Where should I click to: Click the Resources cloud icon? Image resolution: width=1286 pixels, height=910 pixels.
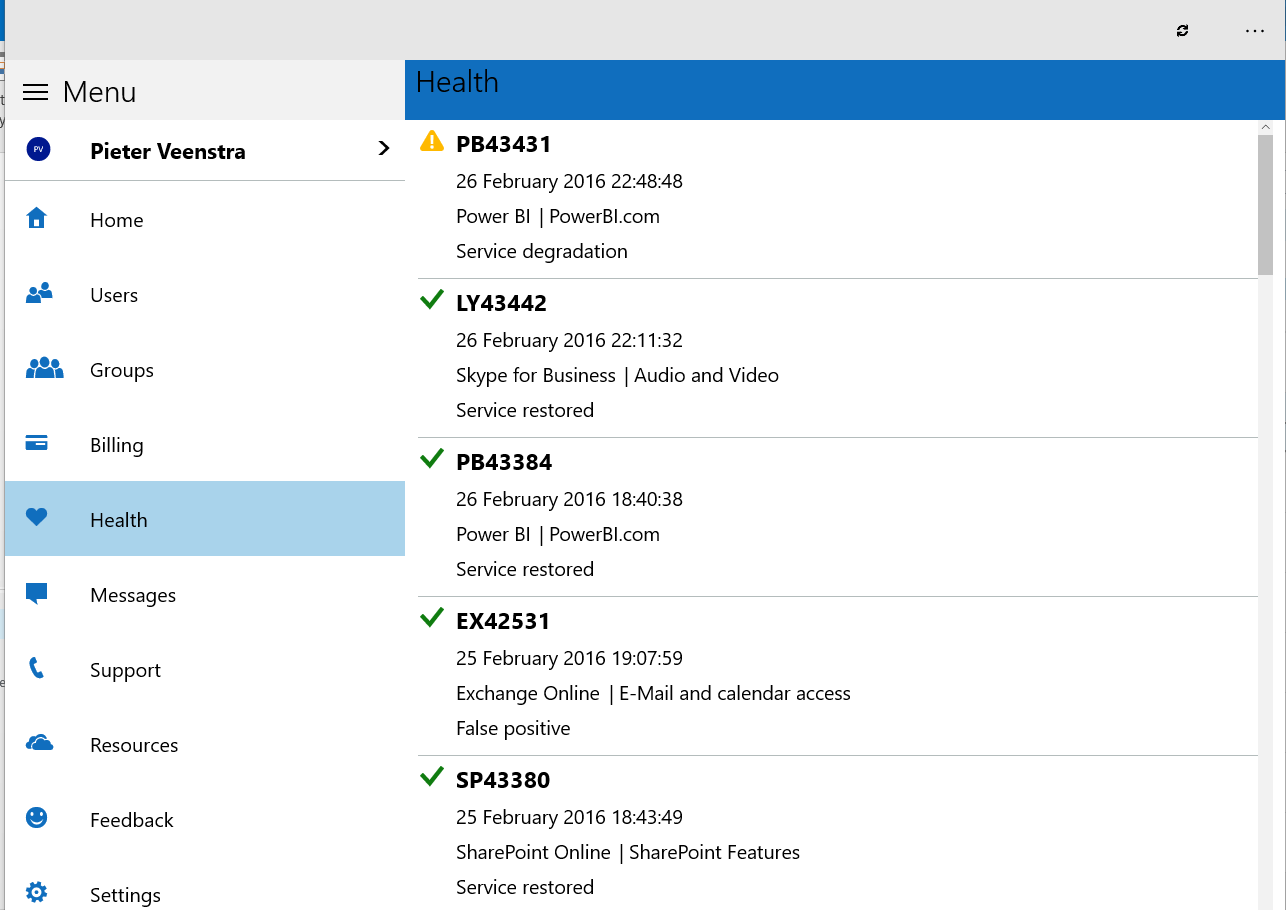click(x=39, y=743)
